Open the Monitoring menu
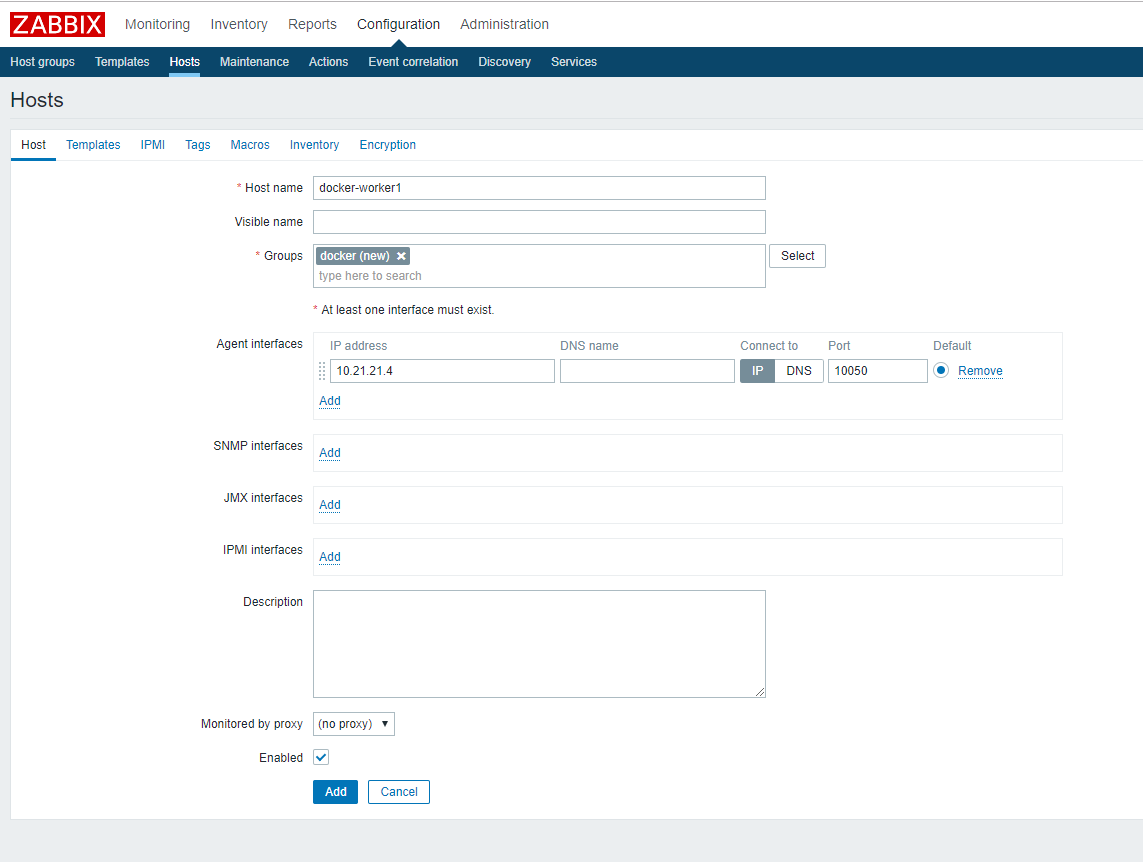 (x=157, y=24)
